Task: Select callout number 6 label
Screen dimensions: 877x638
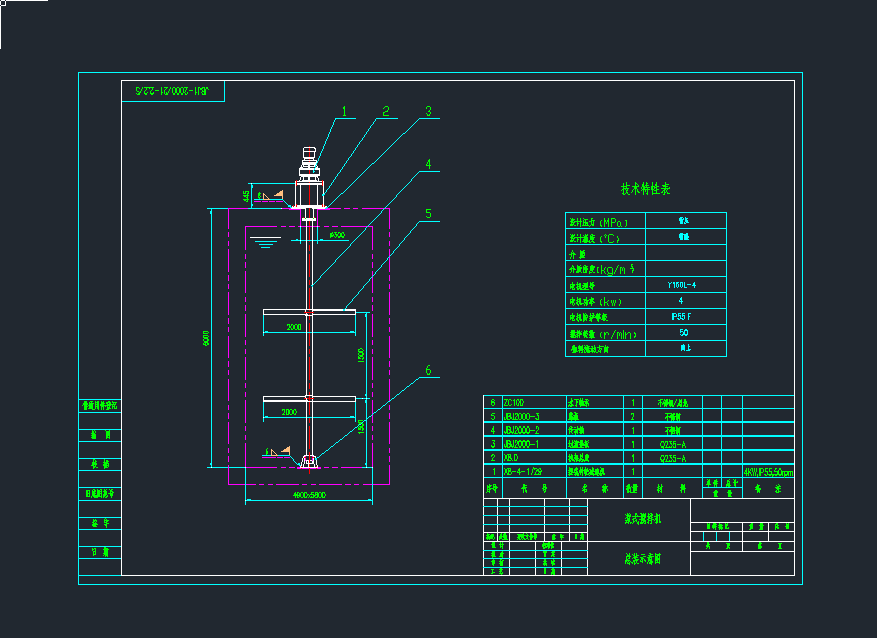Action: [428, 370]
